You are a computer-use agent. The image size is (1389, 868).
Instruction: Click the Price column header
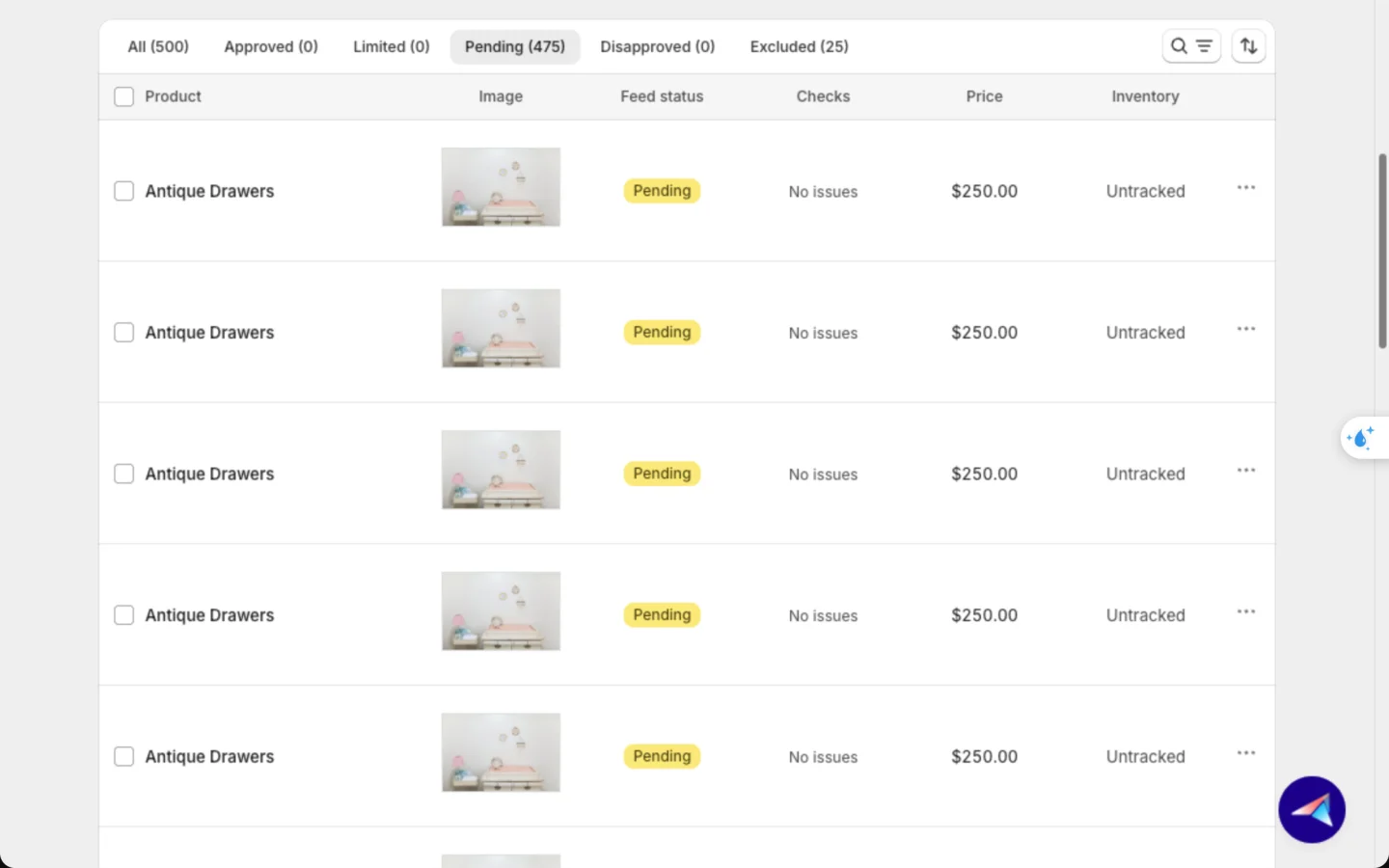[985, 96]
